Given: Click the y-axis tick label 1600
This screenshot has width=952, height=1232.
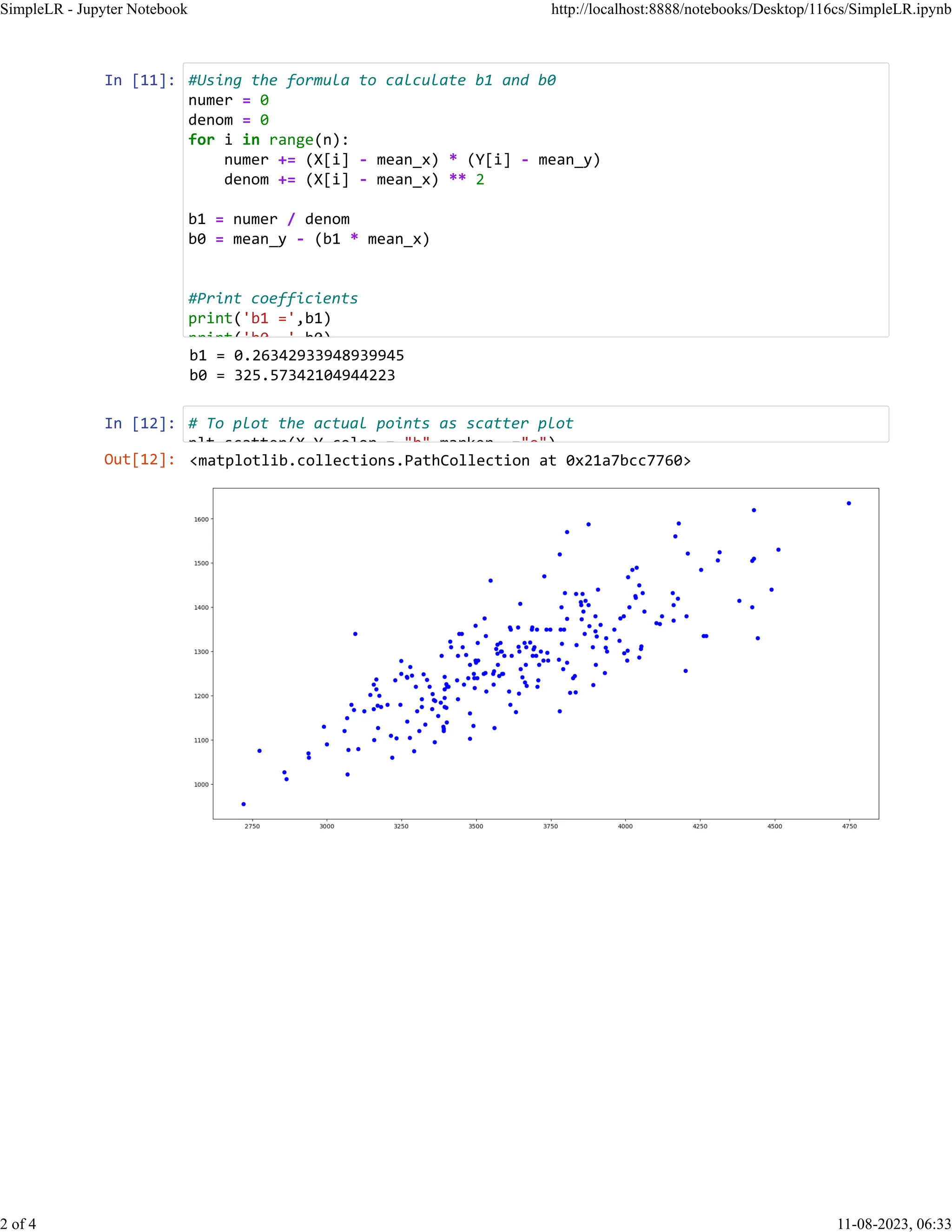Looking at the screenshot, I should (201, 520).
